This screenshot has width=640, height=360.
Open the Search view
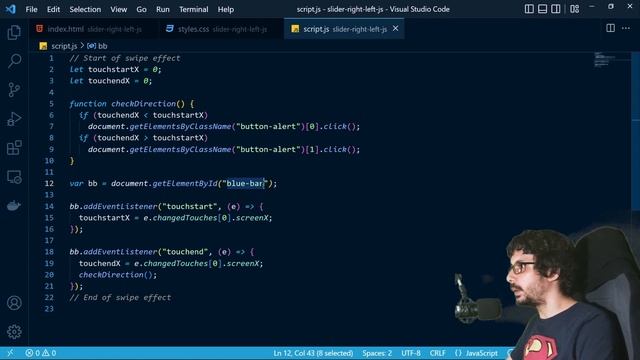coord(14,61)
